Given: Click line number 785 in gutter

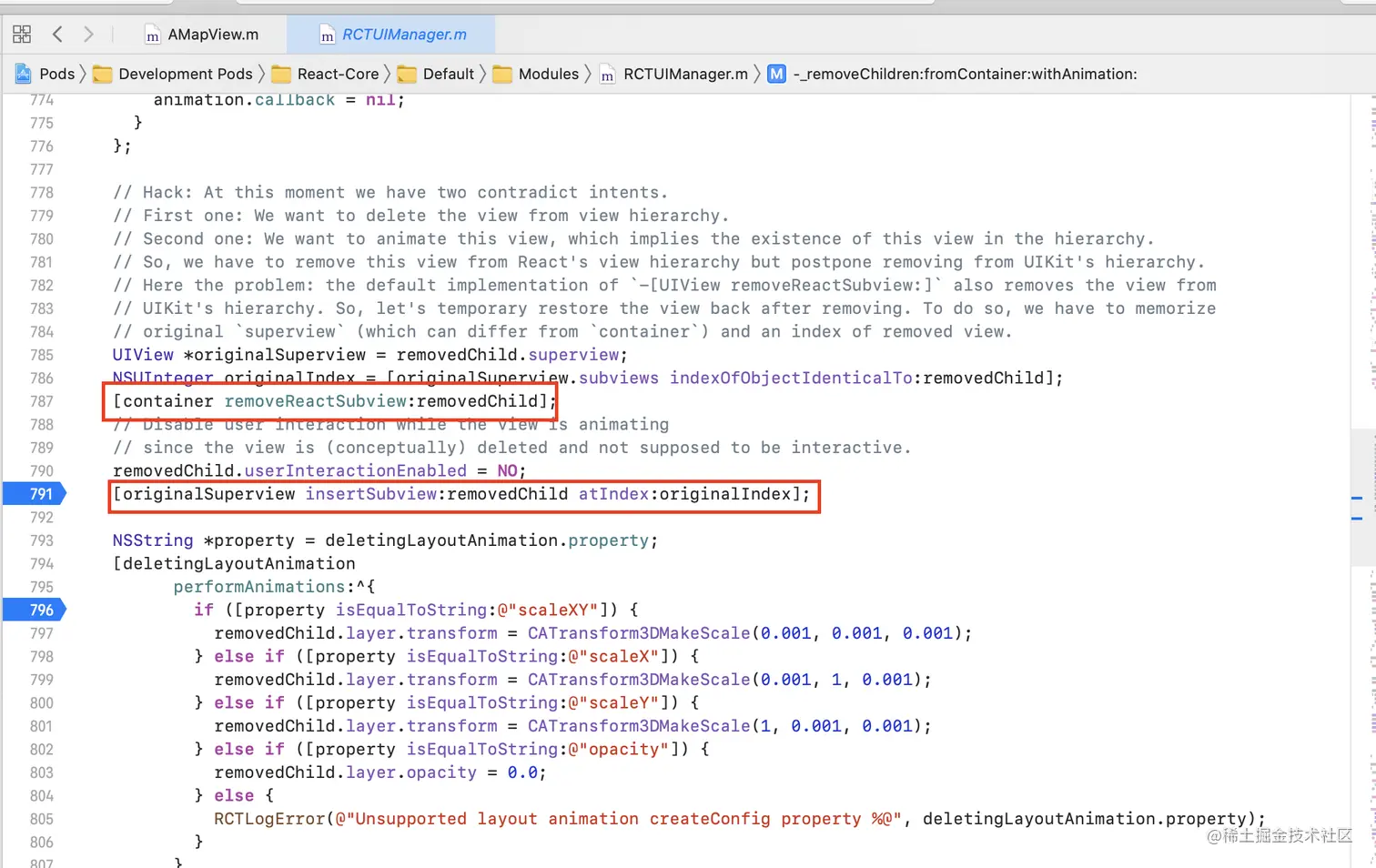Looking at the screenshot, I should pyautogui.click(x=41, y=355).
